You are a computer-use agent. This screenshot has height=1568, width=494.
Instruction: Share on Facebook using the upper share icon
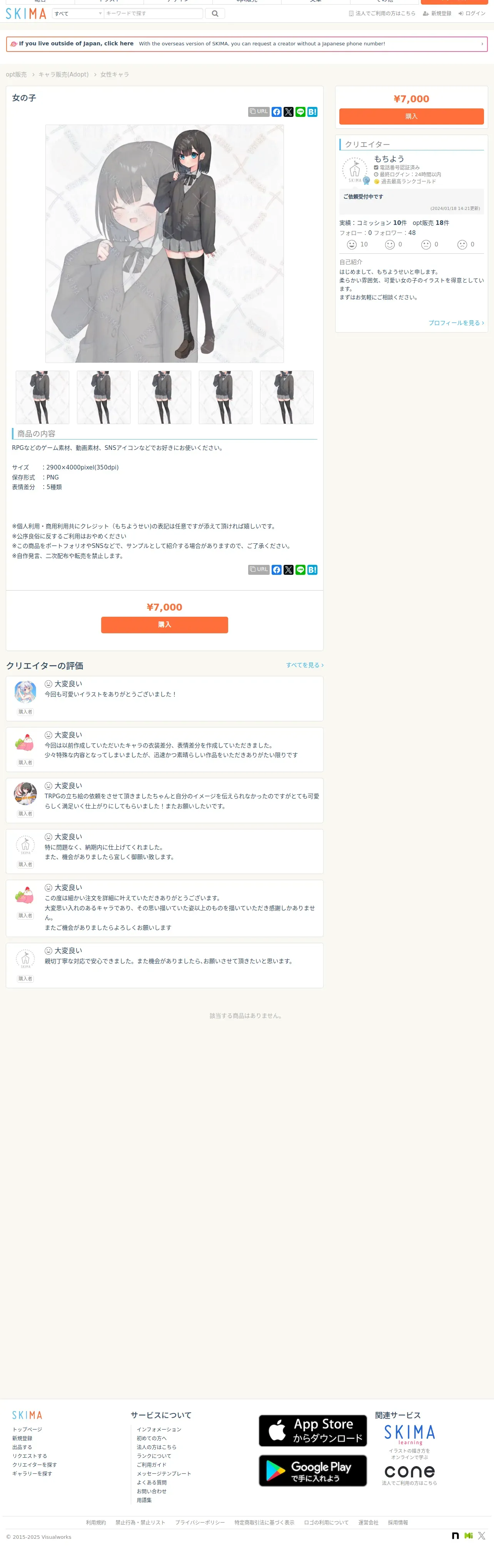(277, 112)
